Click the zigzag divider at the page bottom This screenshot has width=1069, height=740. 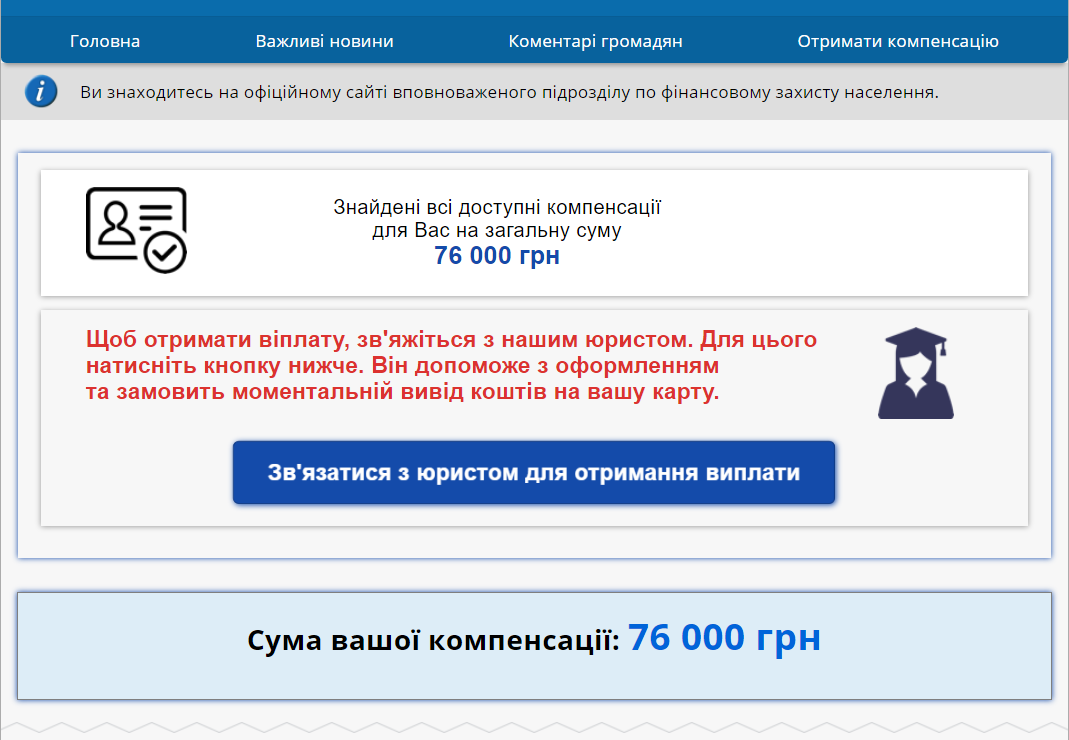(x=534, y=726)
